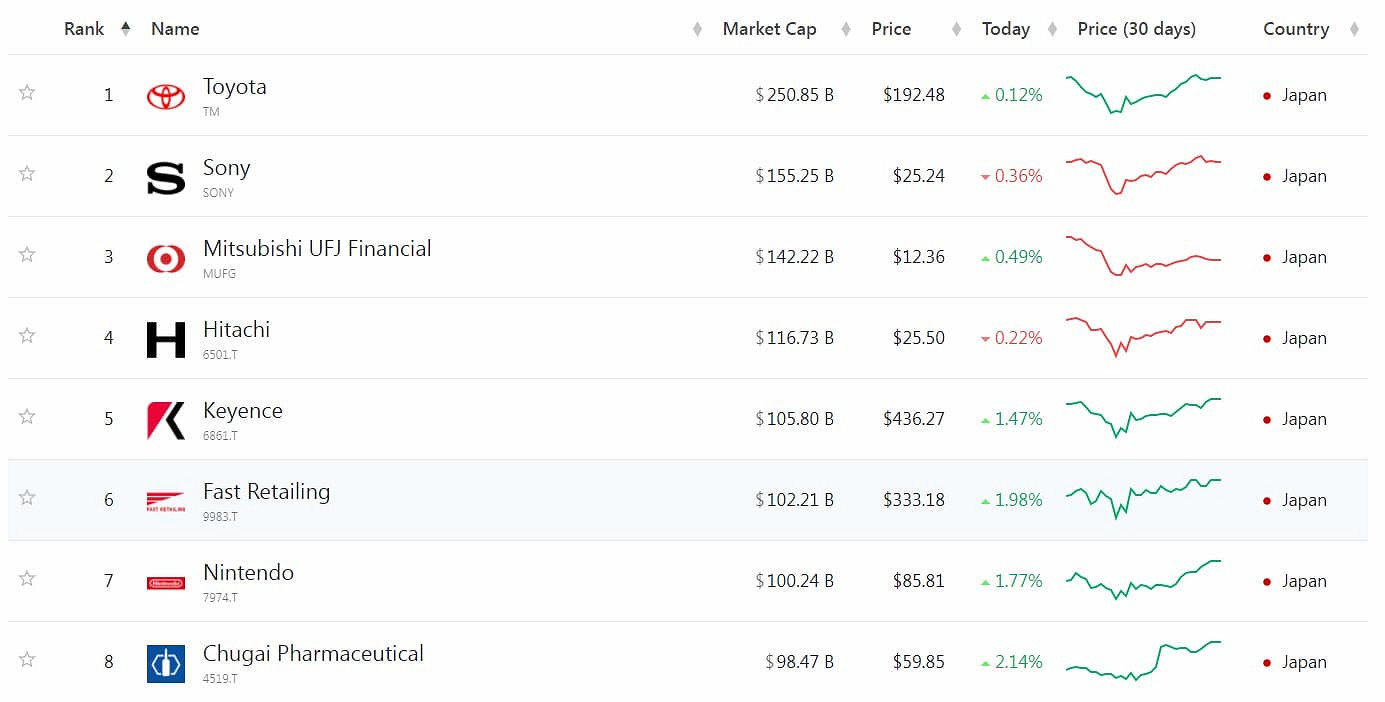Screen dimensions: 1385x702
Task: Click the Nintendo logo icon
Action: 166,582
